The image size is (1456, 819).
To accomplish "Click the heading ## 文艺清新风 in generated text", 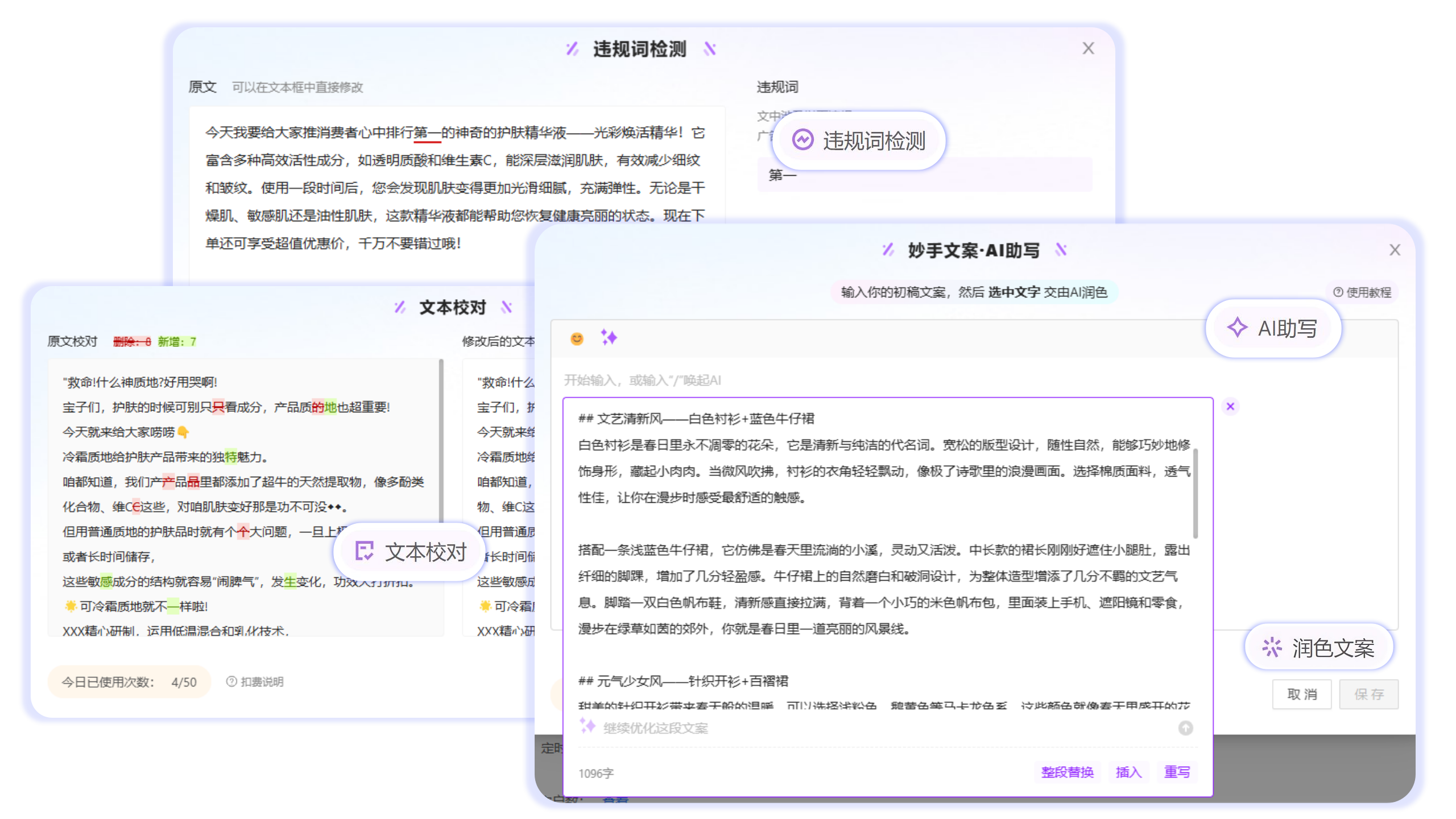I will (696, 419).
